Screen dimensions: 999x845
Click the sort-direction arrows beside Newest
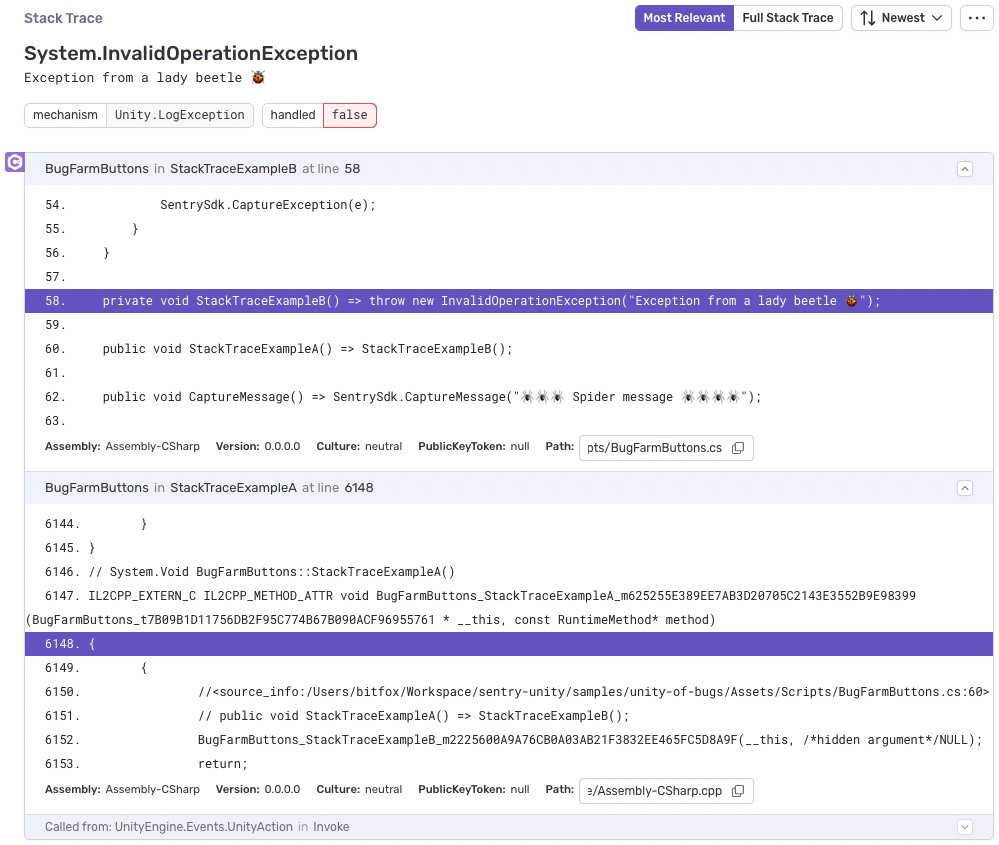(x=869, y=17)
